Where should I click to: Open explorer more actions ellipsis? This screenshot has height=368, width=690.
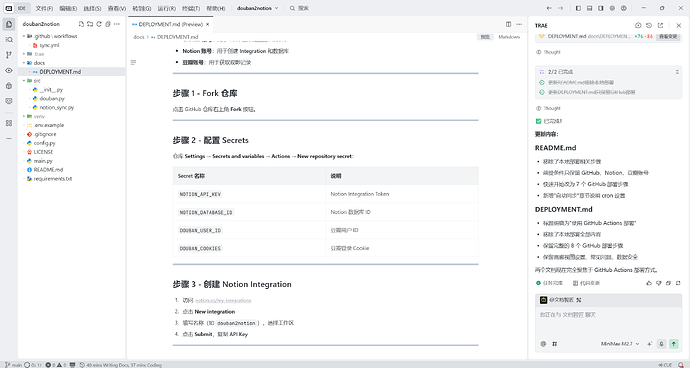click(117, 24)
